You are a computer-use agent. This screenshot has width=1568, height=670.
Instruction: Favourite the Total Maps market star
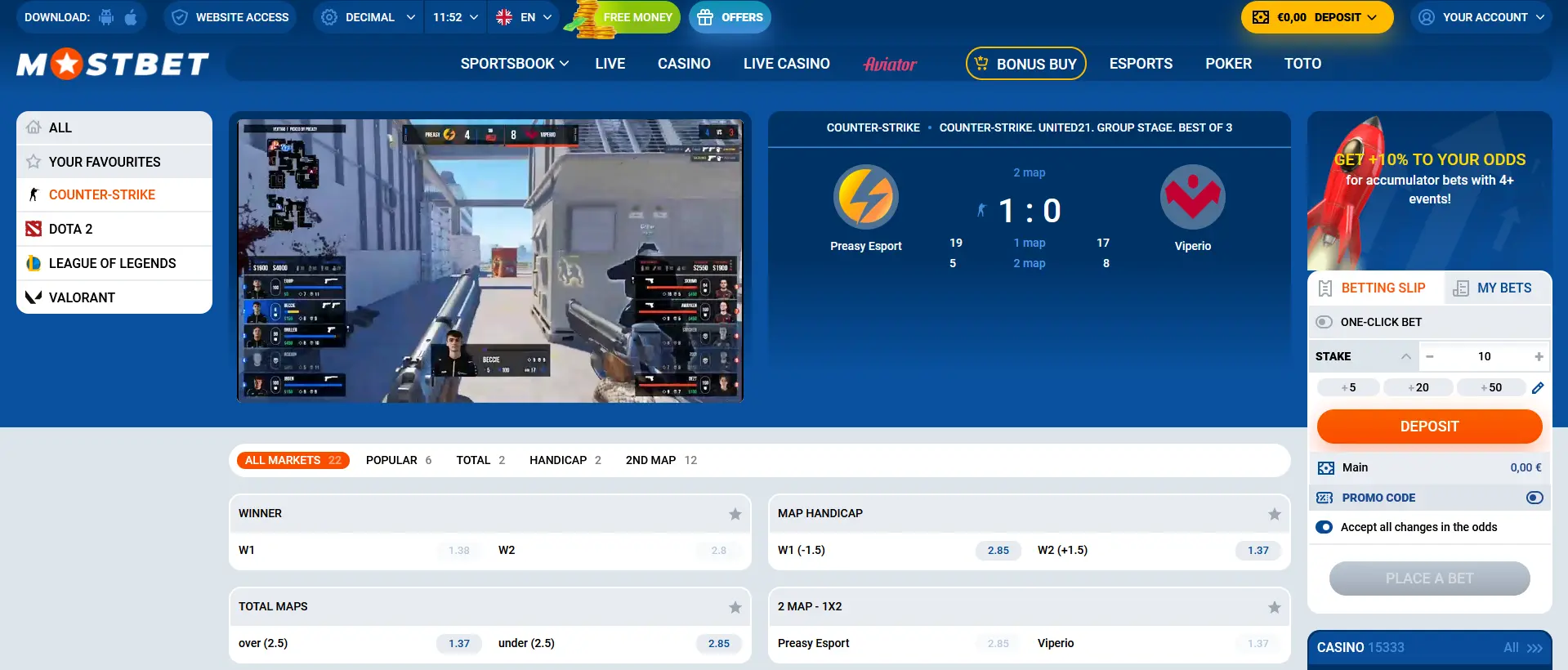click(x=735, y=607)
